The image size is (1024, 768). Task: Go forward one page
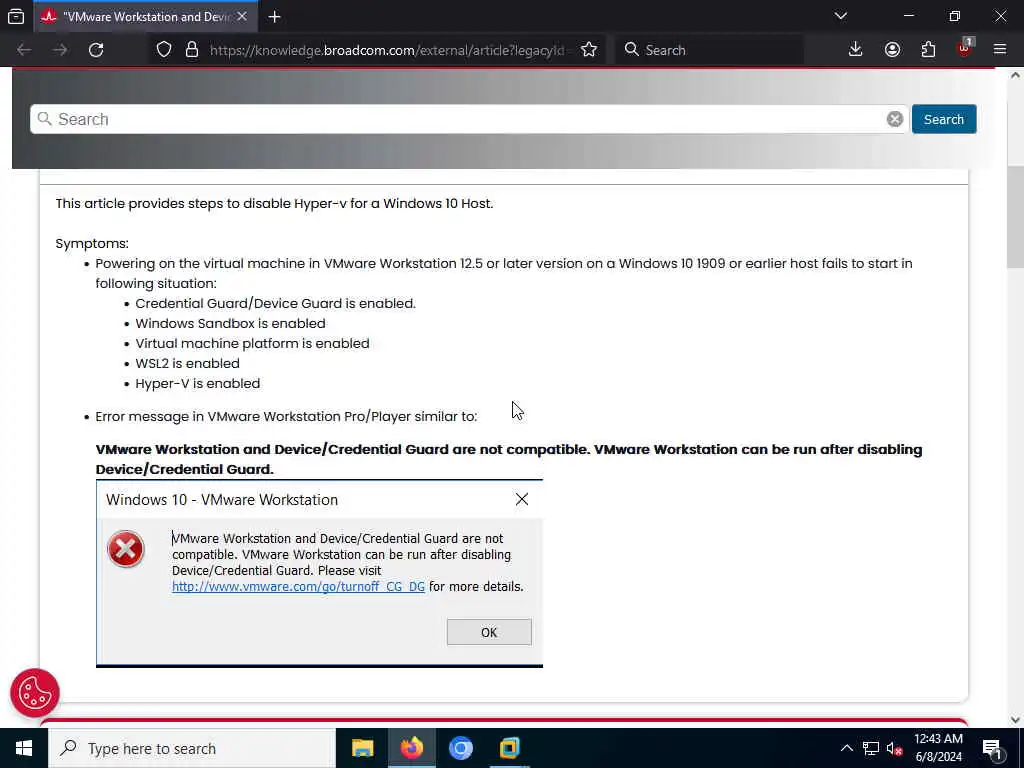pos(60,50)
